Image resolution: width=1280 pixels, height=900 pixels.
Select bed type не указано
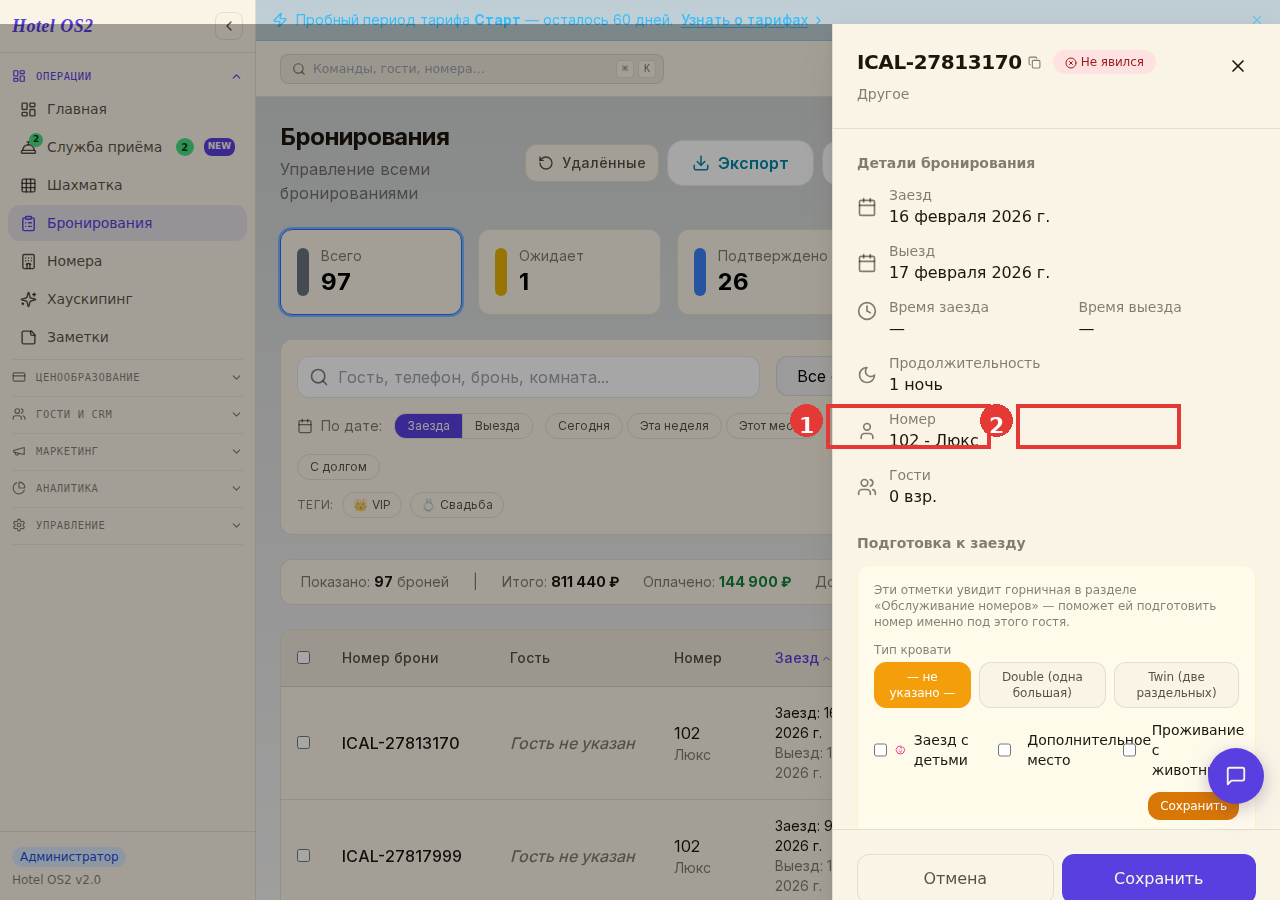pyautogui.click(x=922, y=685)
